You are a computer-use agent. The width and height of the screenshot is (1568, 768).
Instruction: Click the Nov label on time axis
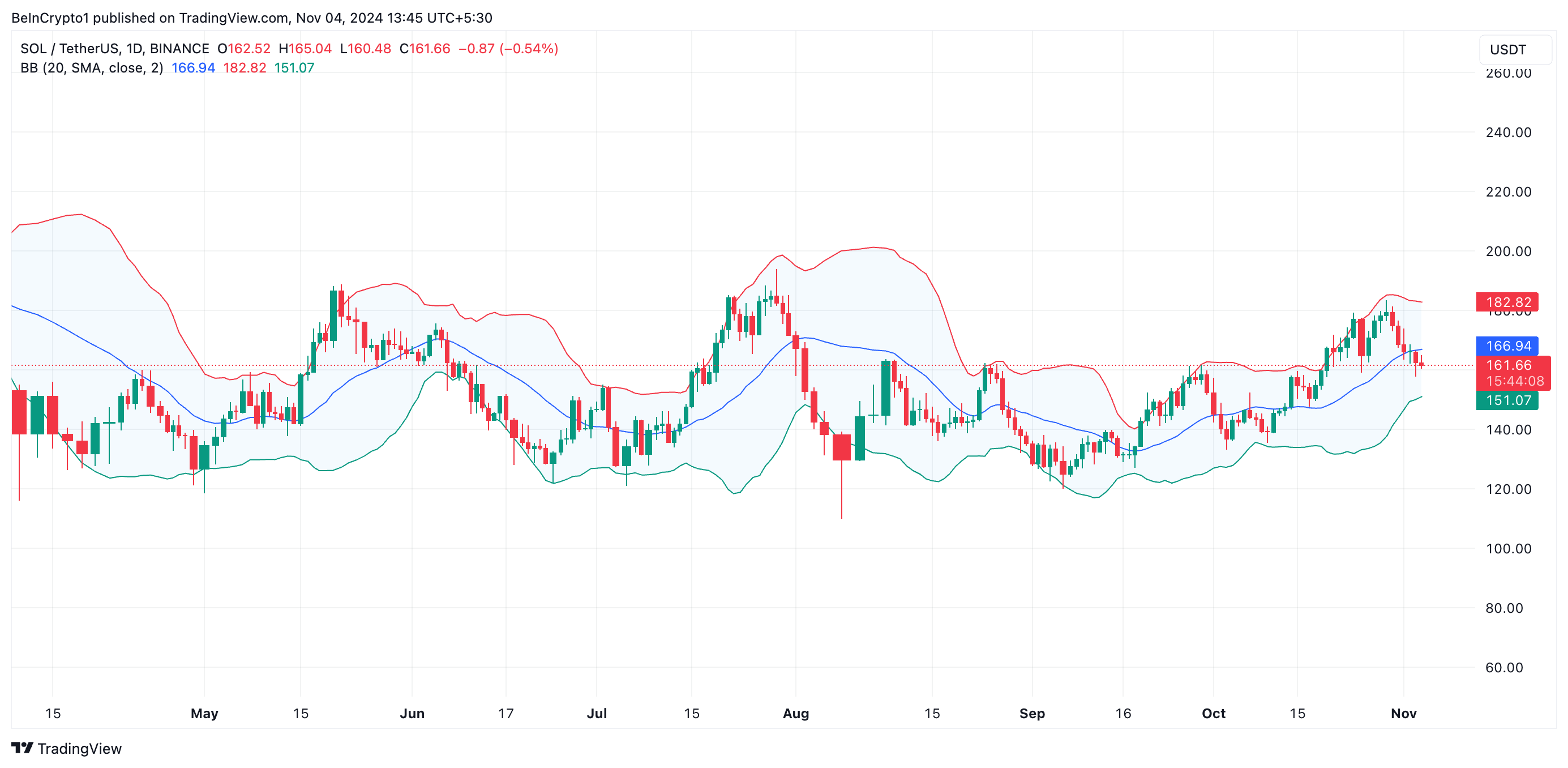tap(1403, 713)
